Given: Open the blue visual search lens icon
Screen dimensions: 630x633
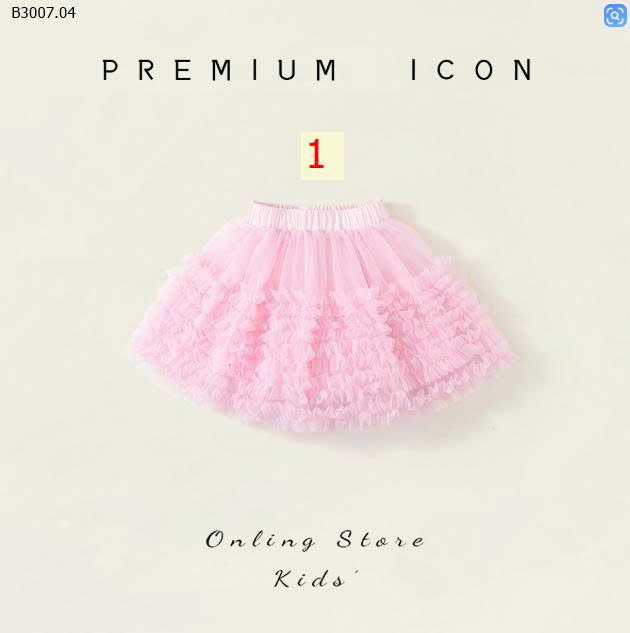Looking at the screenshot, I should (615, 16).
